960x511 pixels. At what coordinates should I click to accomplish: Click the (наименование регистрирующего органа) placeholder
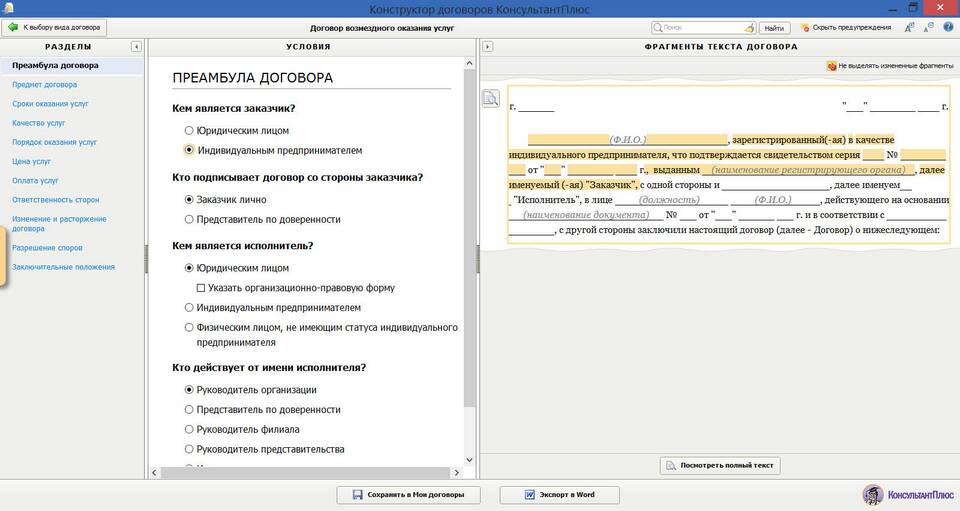[x=808, y=170]
